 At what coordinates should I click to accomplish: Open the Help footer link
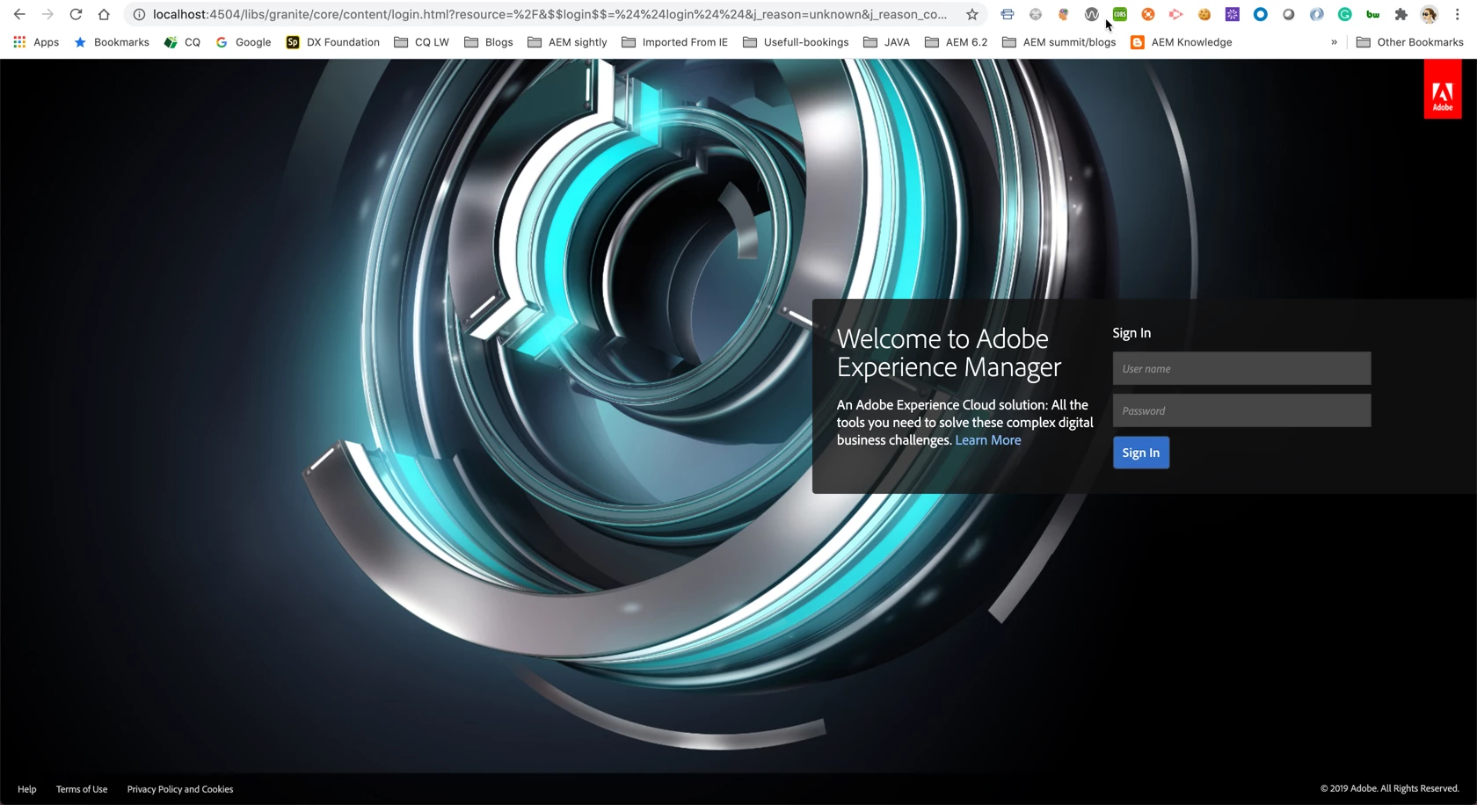(27, 789)
